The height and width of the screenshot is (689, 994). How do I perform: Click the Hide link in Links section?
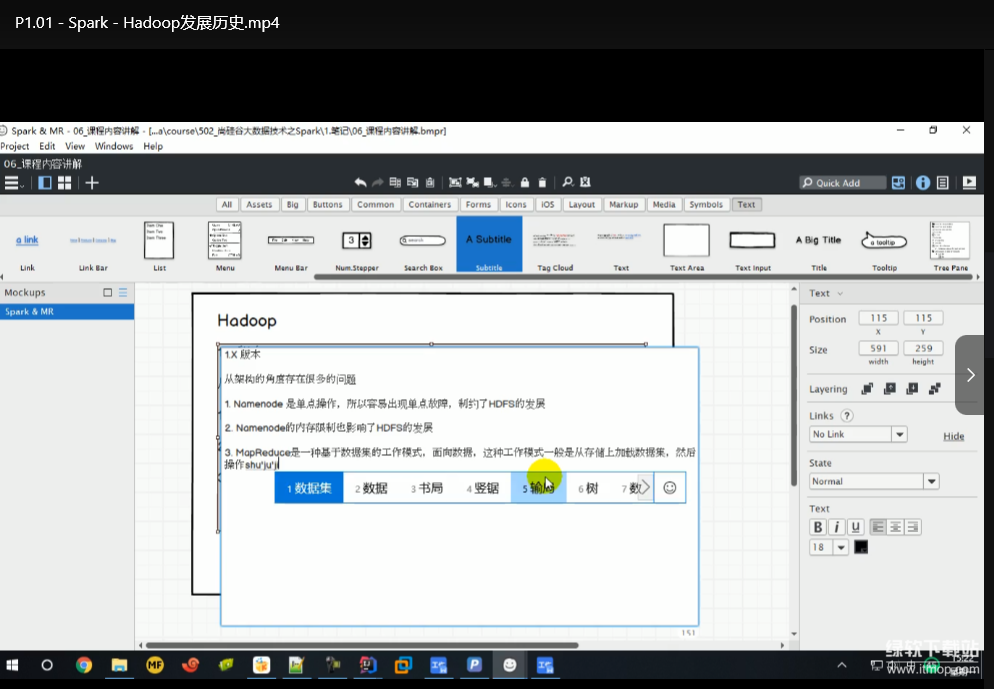click(x=953, y=435)
